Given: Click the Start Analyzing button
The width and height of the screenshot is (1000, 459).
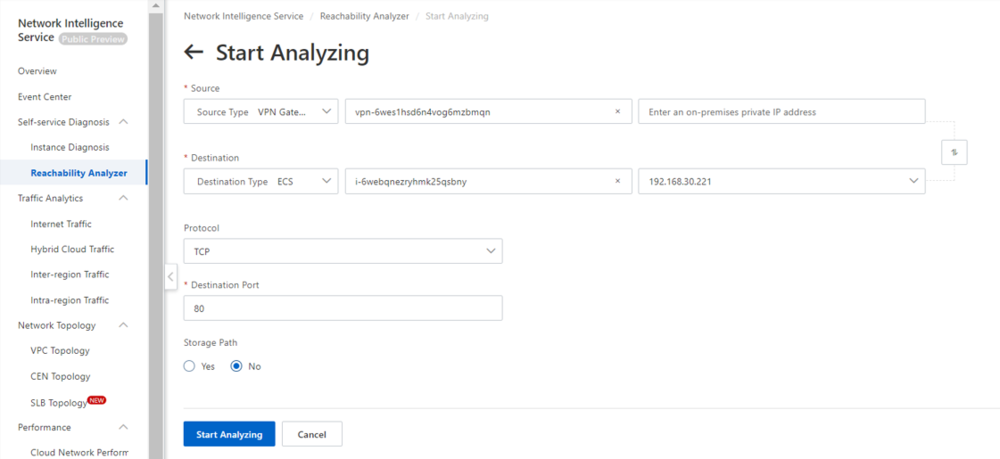Looking at the screenshot, I should (229, 434).
